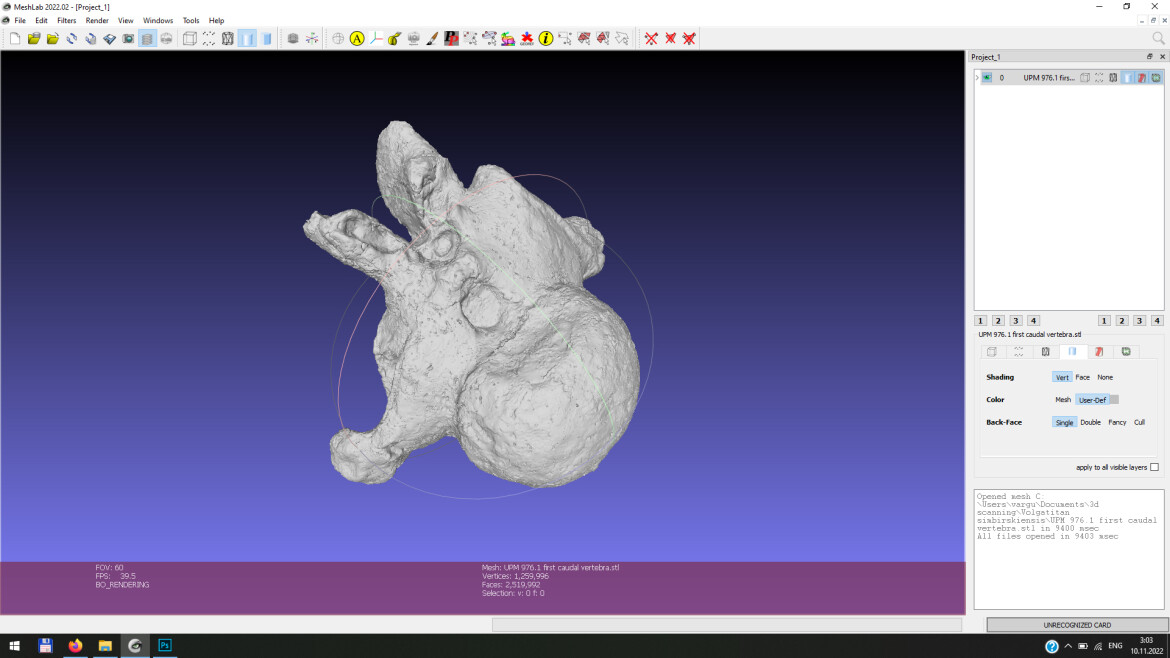
Task: Click the gray User-Def color swatch
Action: coord(1114,400)
